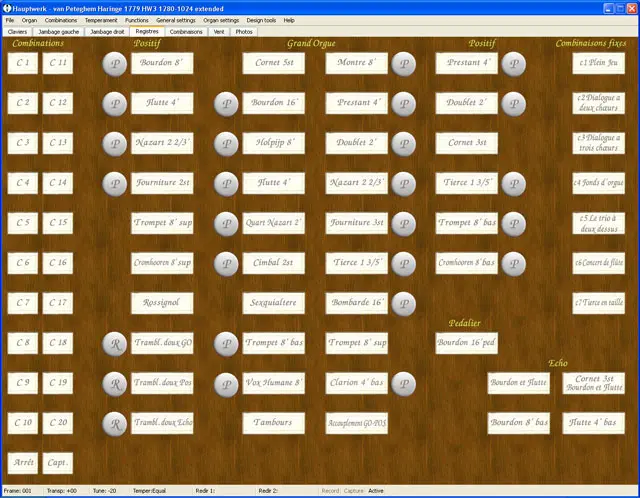Click the P button beside Bombarde 16'

tap(403, 303)
